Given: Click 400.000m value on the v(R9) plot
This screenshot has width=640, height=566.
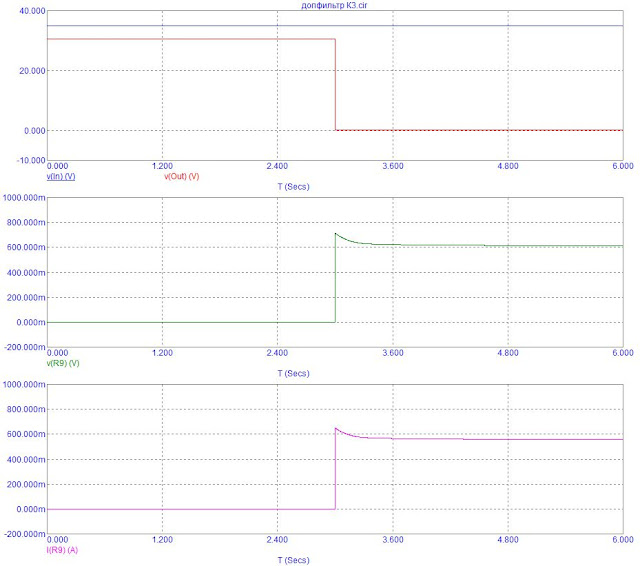Looking at the screenshot, I should pos(26,273).
